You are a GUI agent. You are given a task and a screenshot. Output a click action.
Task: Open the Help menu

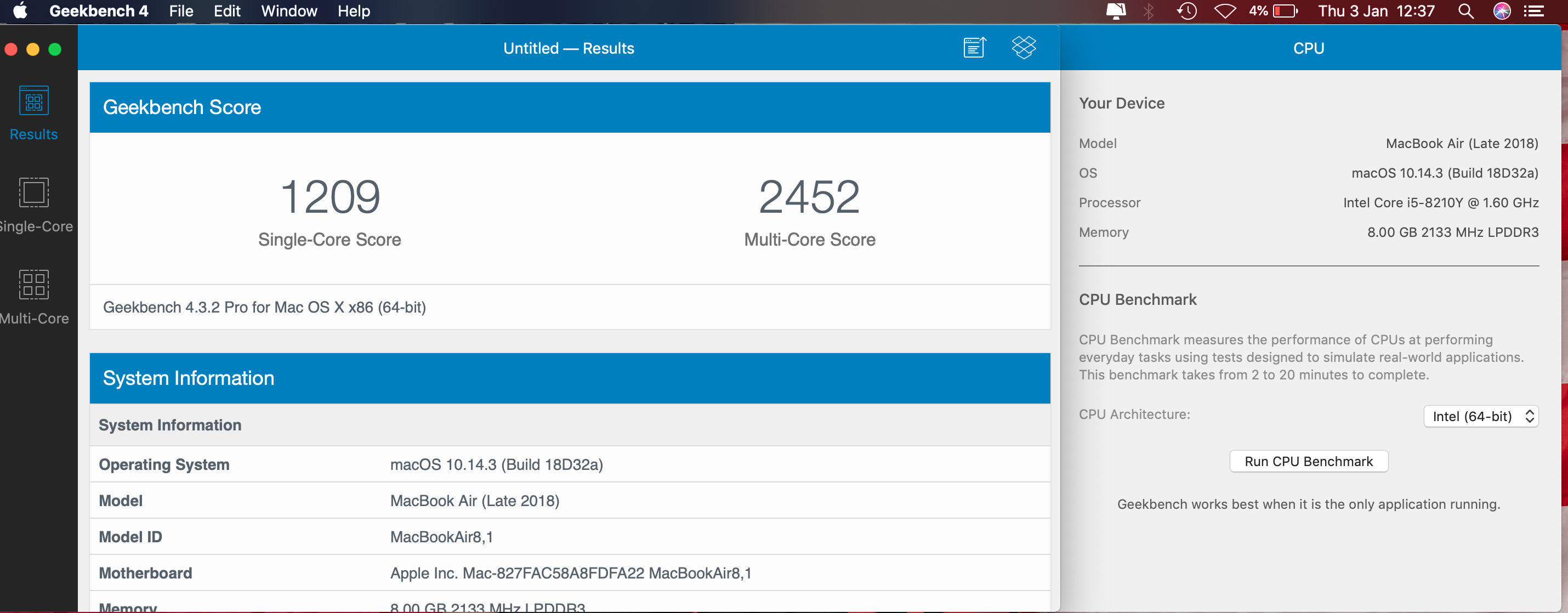(x=353, y=11)
